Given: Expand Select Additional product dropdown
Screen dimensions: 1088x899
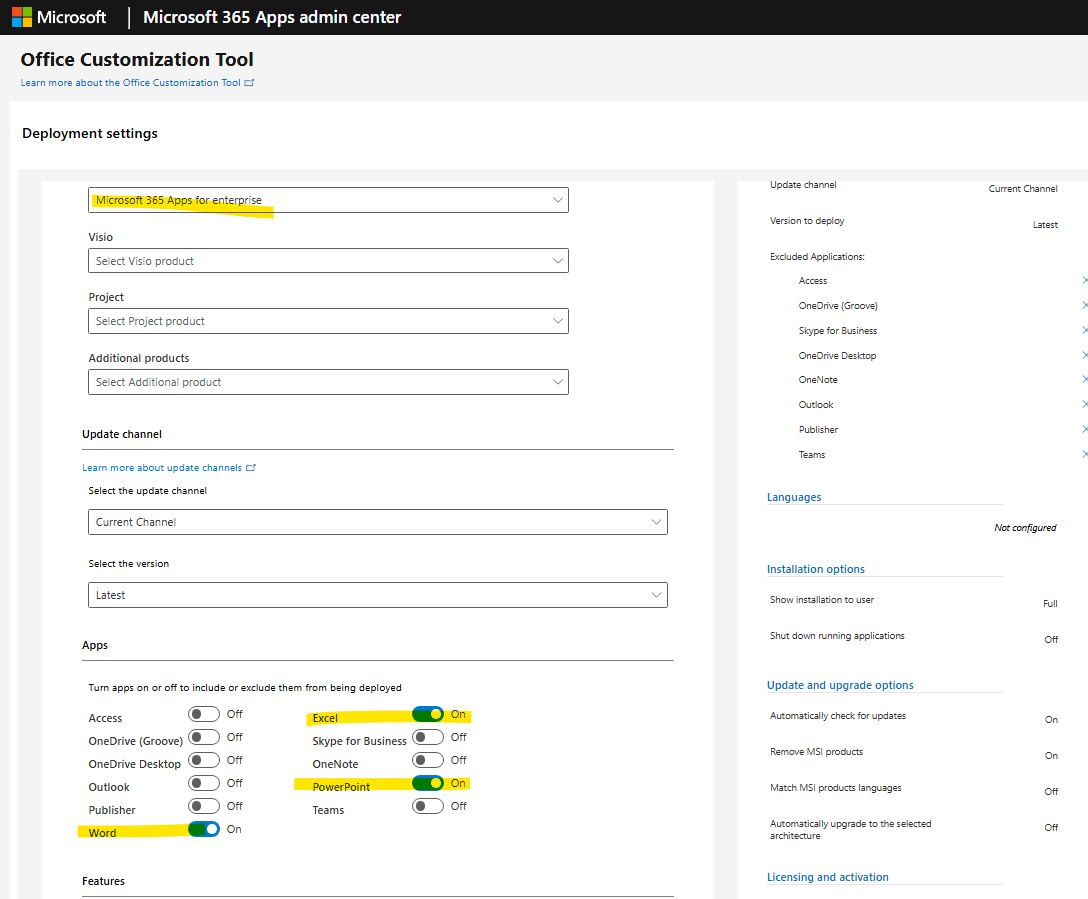Looking at the screenshot, I should coord(328,382).
